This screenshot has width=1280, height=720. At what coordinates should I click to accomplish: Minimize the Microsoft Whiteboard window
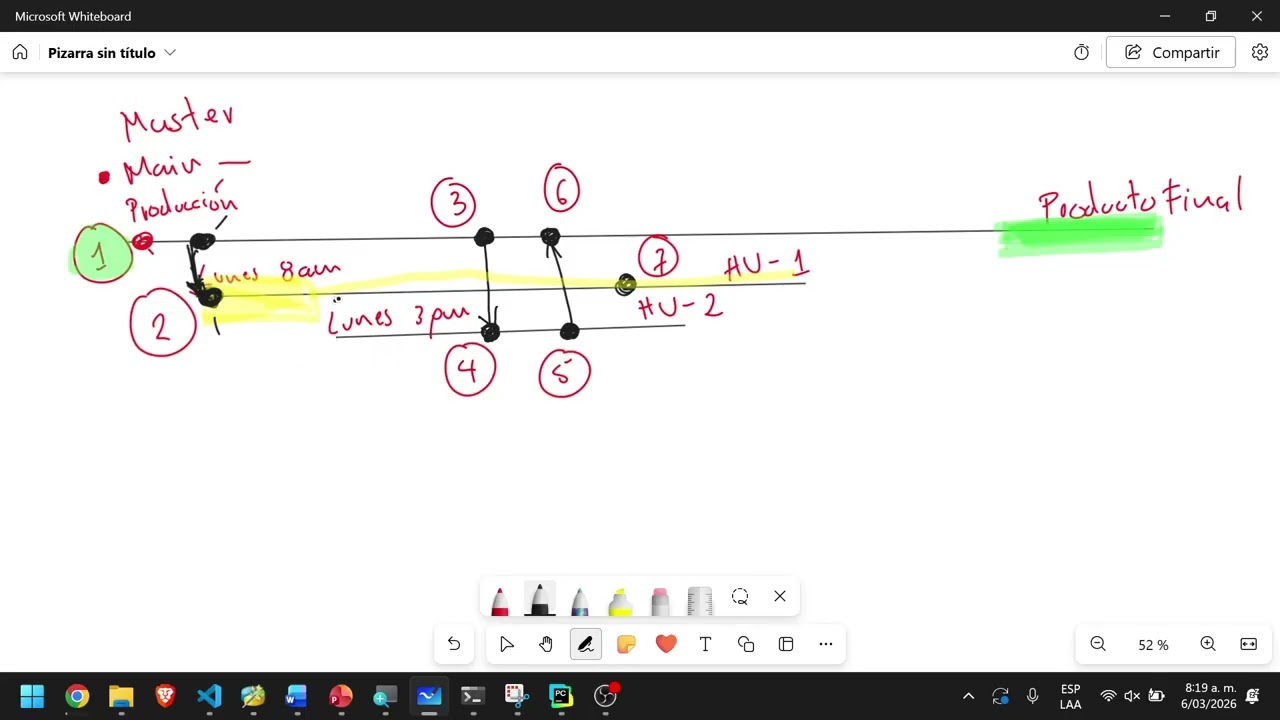pyautogui.click(x=1165, y=16)
